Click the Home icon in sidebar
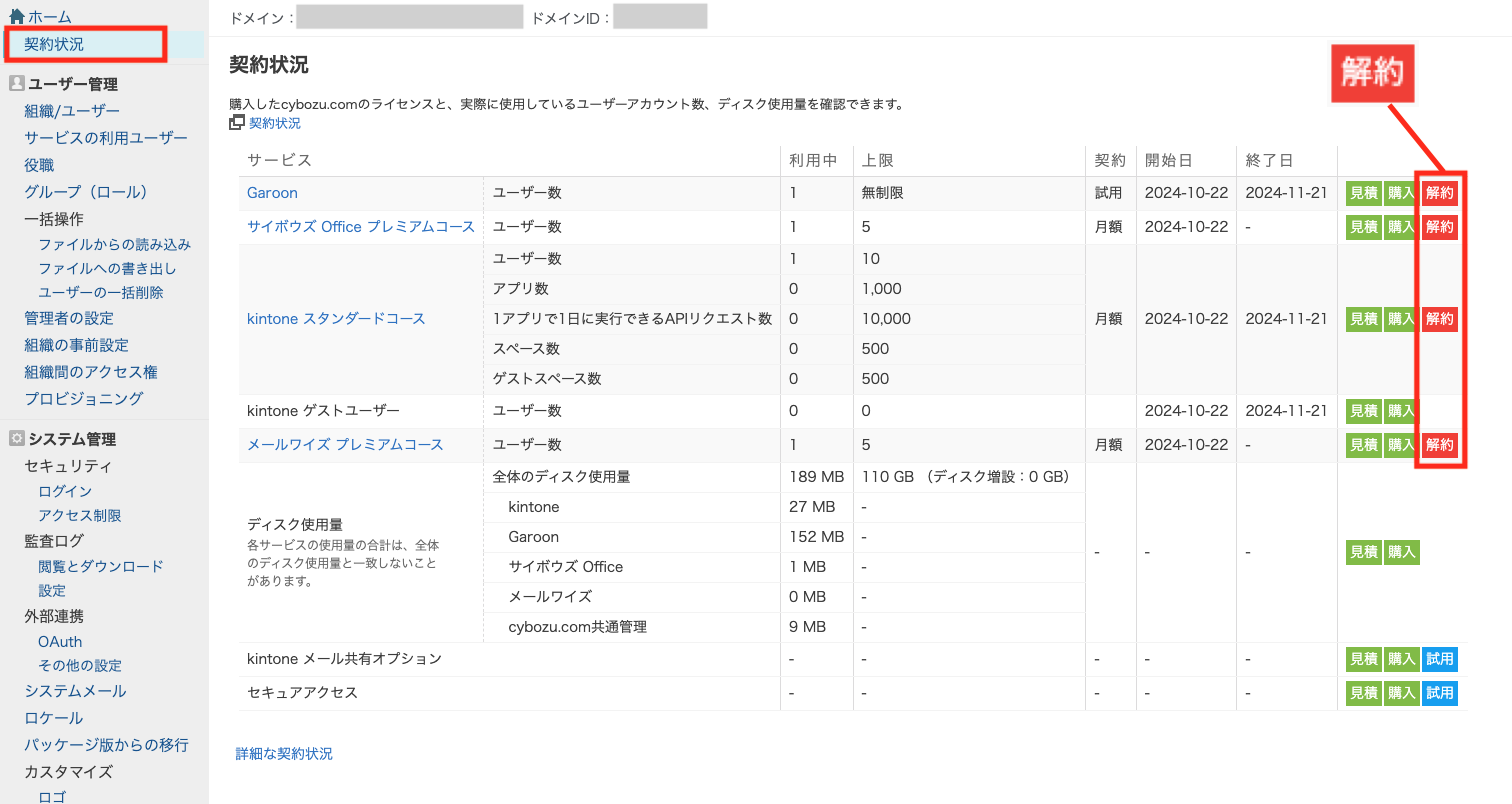The image size is (1512, 804). (16, 16)
